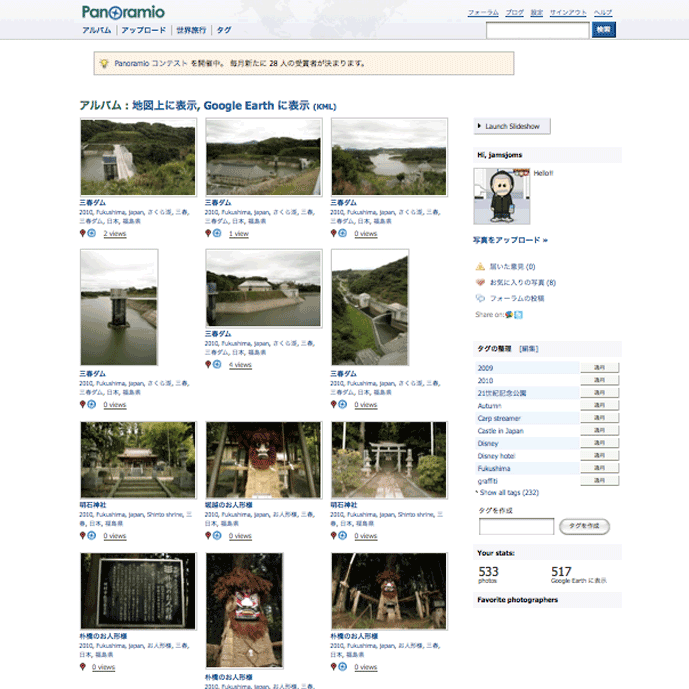The width and height of the screenshot is (689, 689).
Task: Open Google Earth に表示 link in the heading
Action: coord(257,105)
